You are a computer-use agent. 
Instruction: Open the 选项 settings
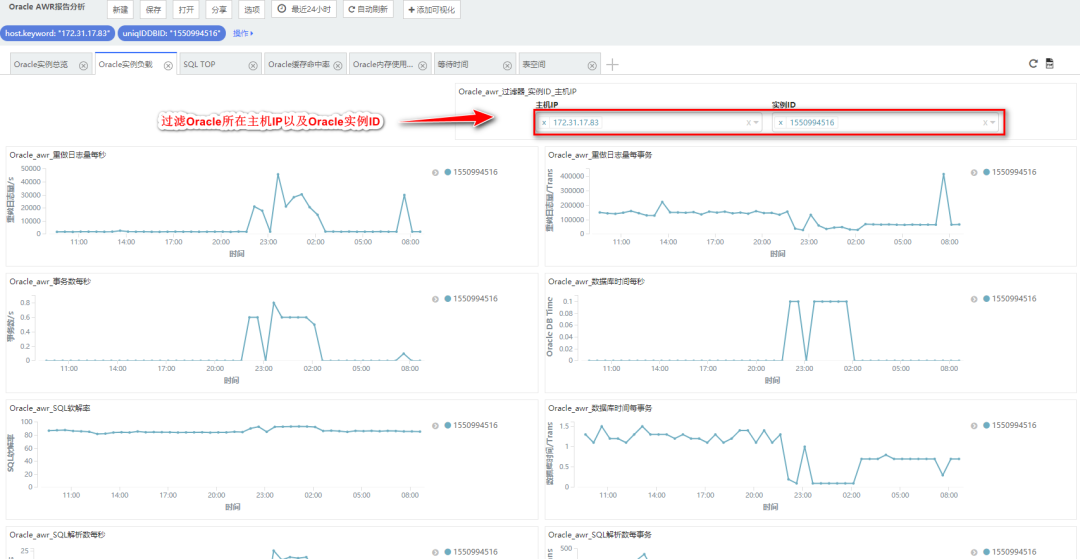pyautogui.click(x=252, y=10)
